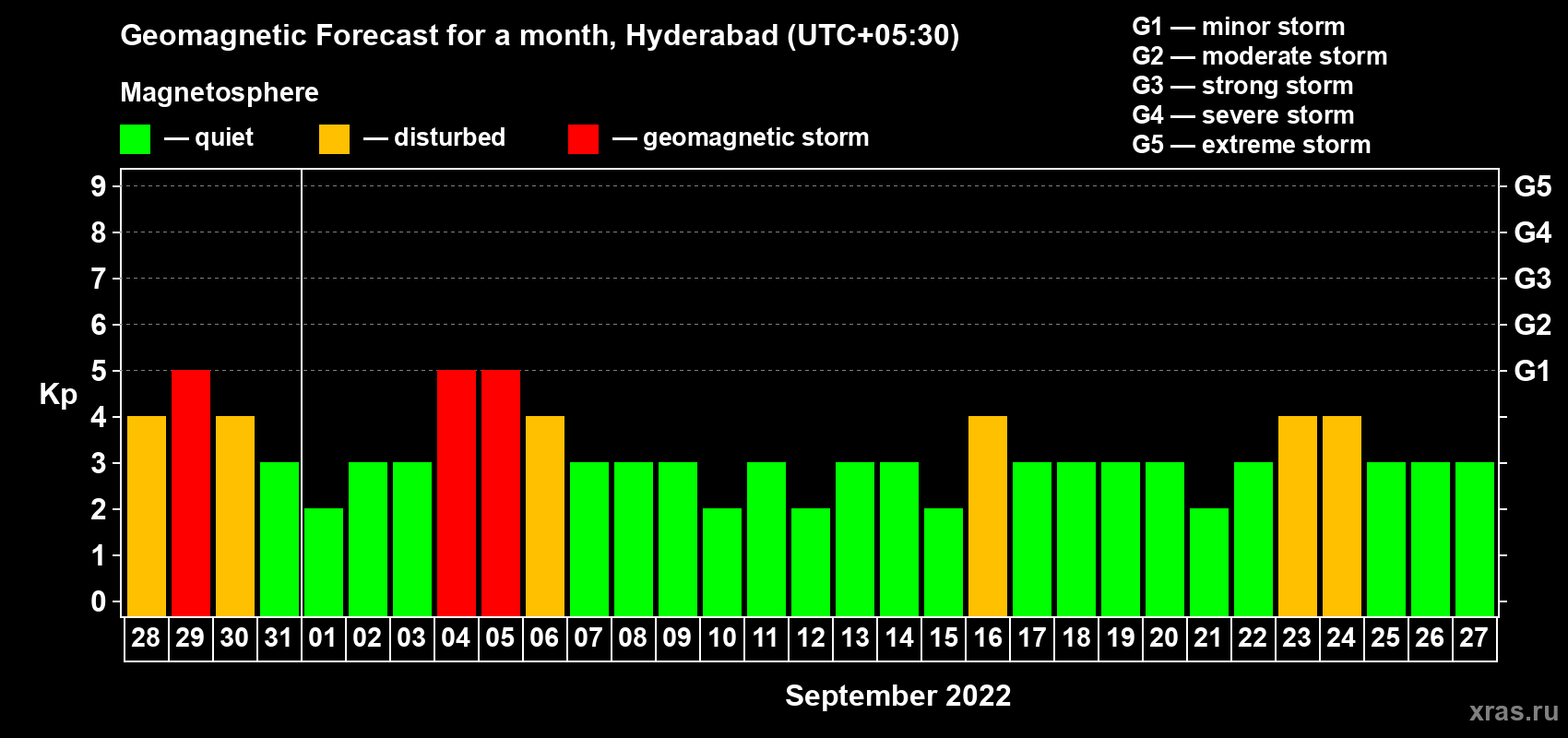The height and width of the screenshot is (738, 1568).
Task: Click the G1 storm level label
Action: [1532, 371]
